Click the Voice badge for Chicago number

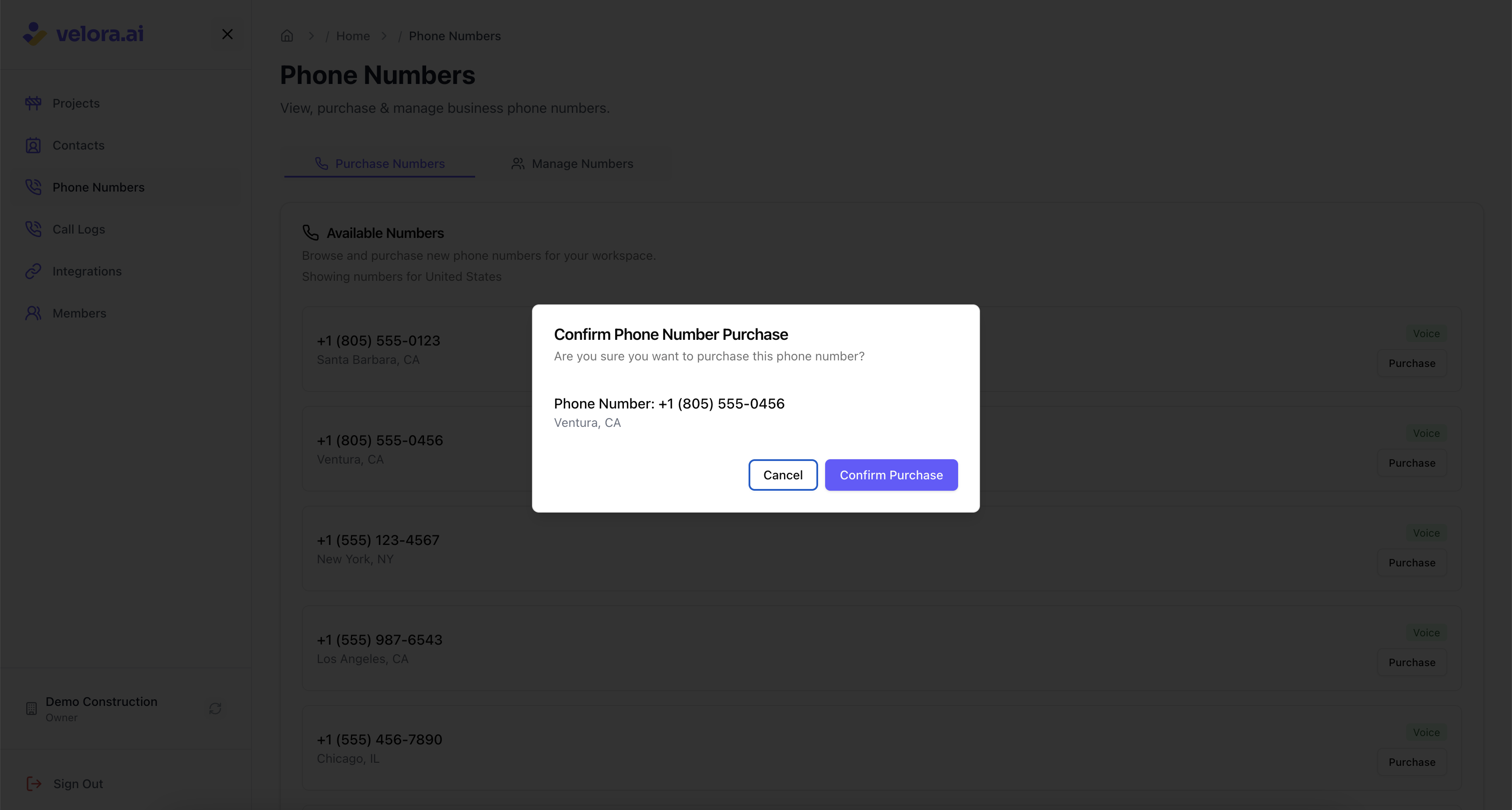click(1426, 733)
